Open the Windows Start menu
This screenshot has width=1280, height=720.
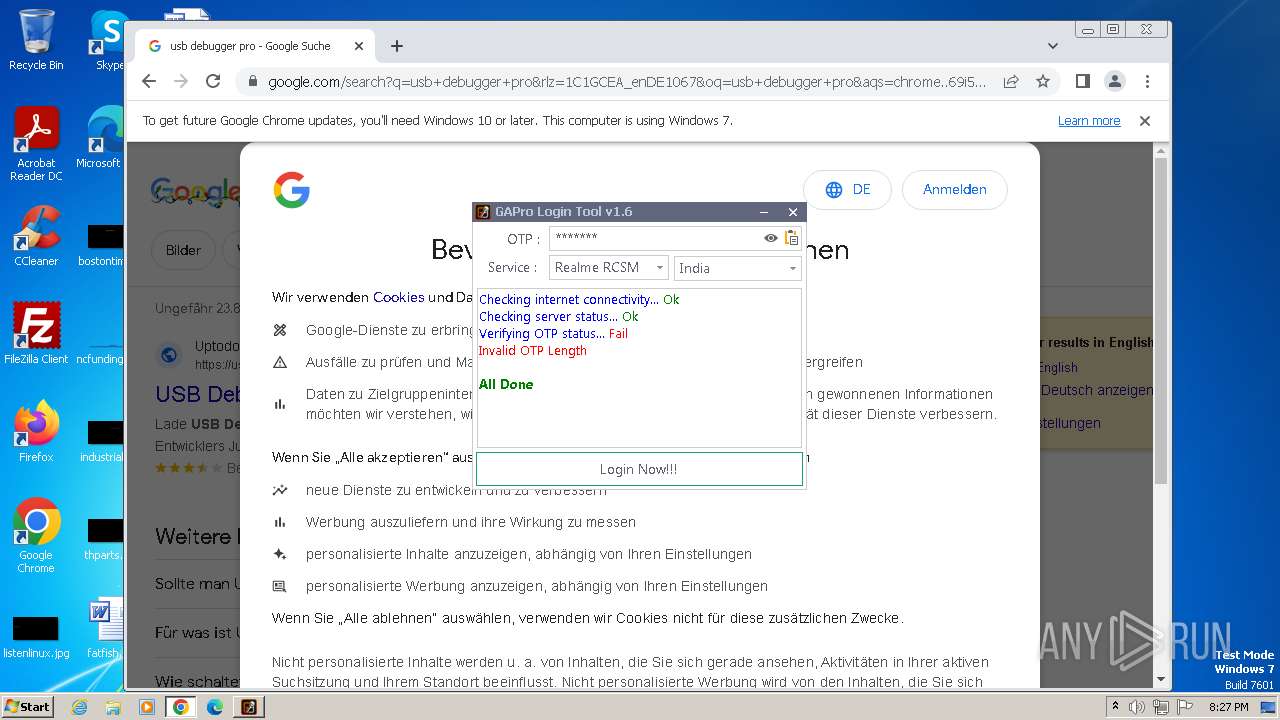27,707
